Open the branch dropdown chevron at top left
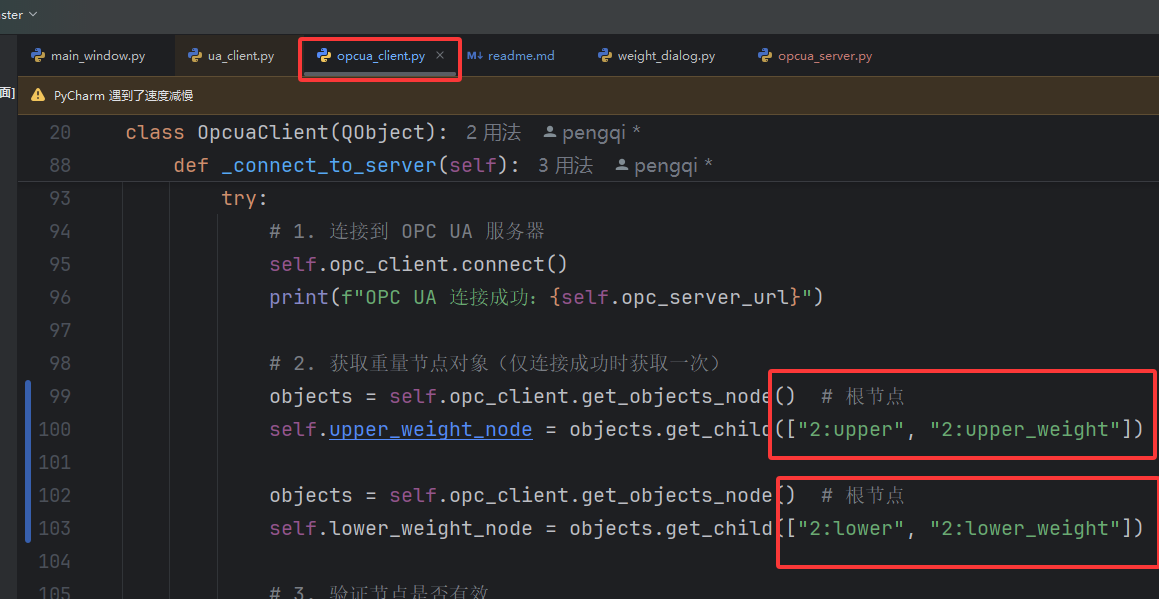 click(33, 14)
